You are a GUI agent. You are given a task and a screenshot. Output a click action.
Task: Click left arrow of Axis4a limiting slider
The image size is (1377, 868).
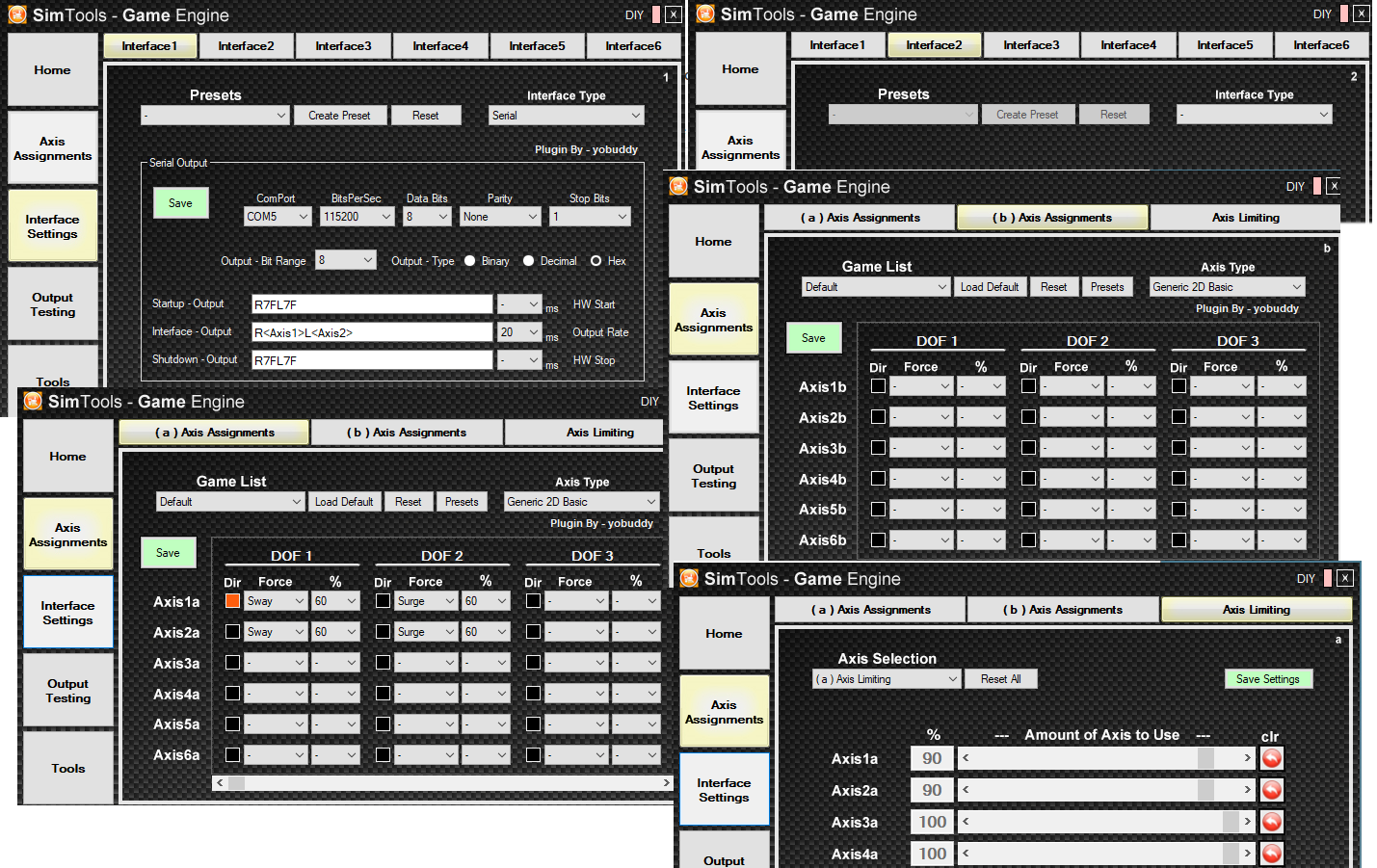tap(966, 854)
